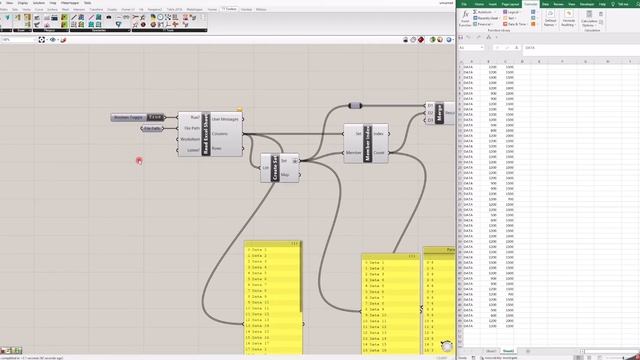Click the Tell me lightbulb icon in Excel

[613, 4]
